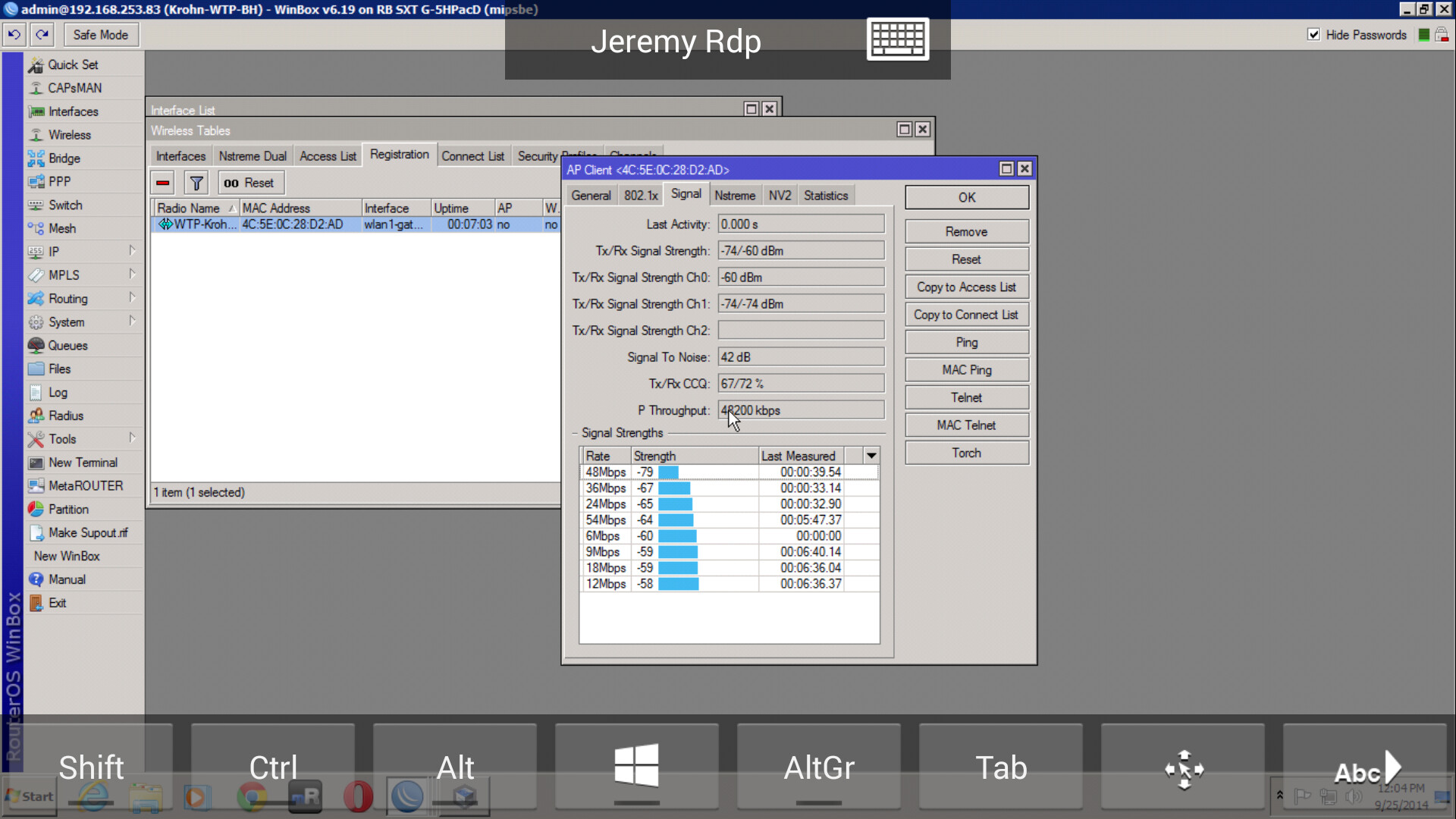Switch to the Nstreme tab in AP Client dialog
Screen dimensions: 1456x819
[x=734, y=195]
